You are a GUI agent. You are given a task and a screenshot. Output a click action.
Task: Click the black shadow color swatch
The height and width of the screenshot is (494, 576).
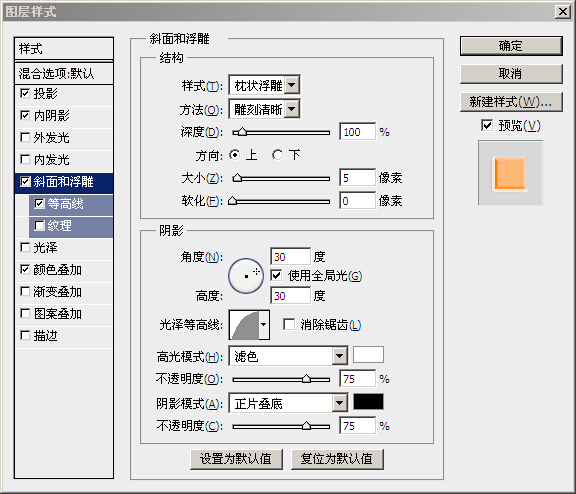[x=368, y=401]
